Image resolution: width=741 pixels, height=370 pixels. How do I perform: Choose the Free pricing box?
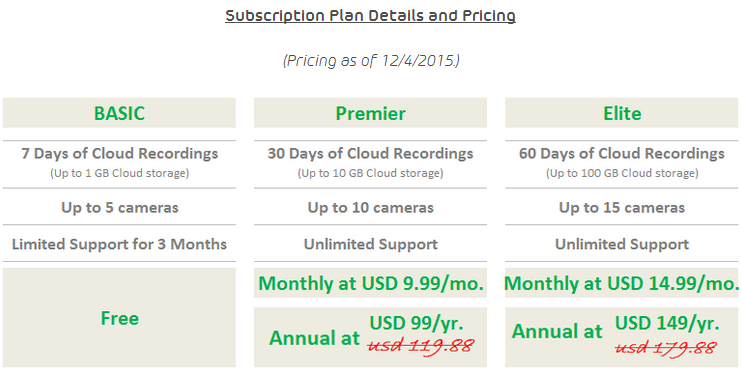pos(119,318)
